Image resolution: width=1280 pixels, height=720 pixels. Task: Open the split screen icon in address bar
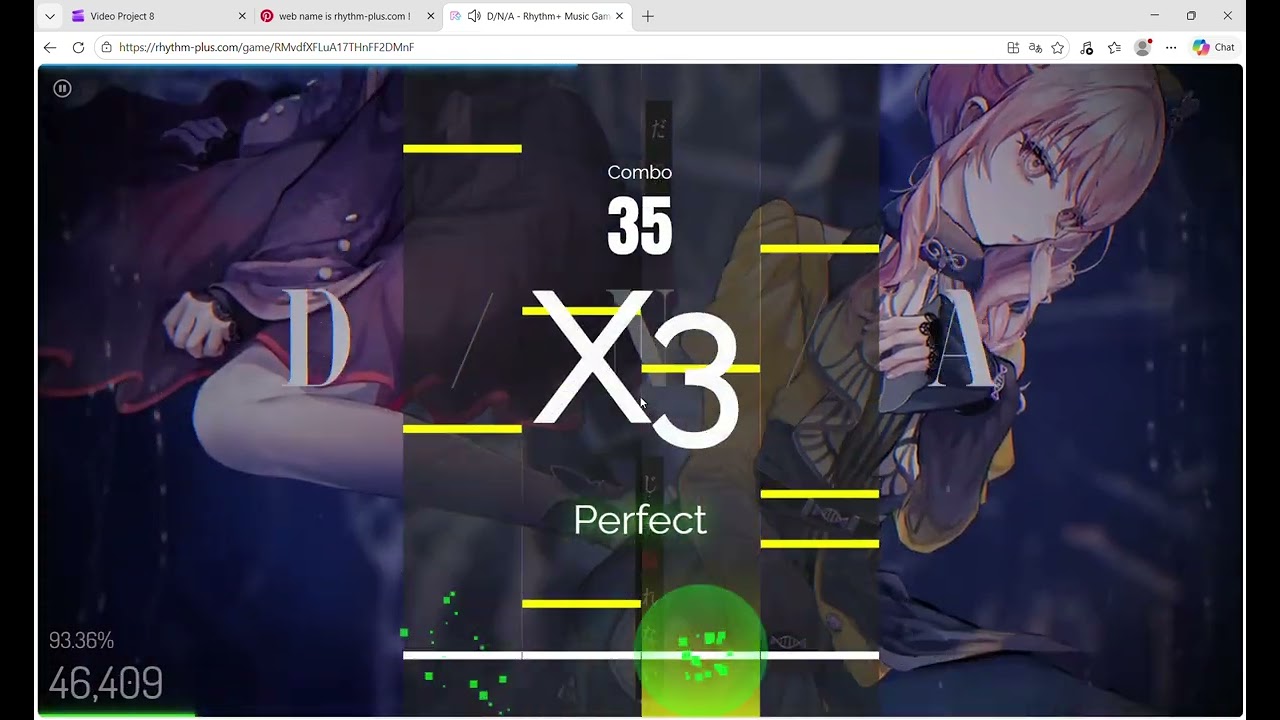(x=1013, y=47)
